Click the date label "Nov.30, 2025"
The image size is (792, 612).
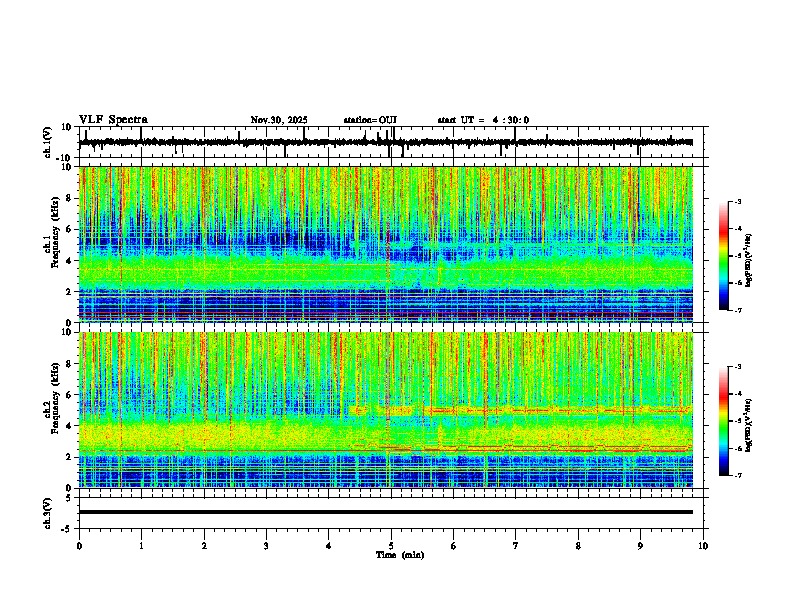[279, 120]
